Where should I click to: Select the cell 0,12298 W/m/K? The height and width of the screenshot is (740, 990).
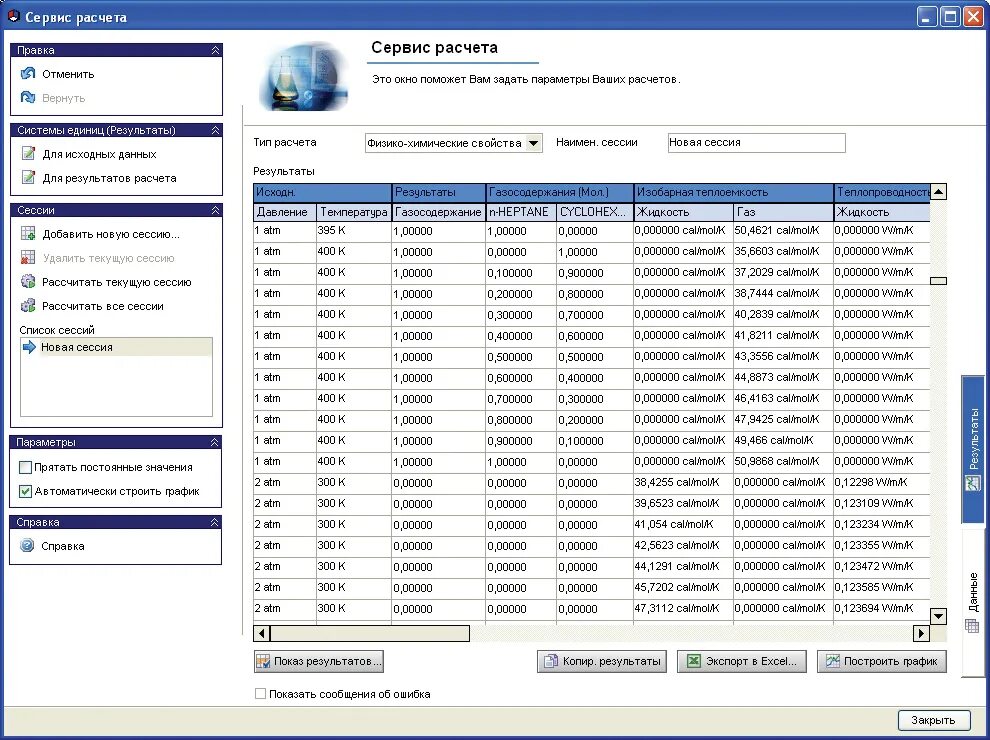point(882,482)
